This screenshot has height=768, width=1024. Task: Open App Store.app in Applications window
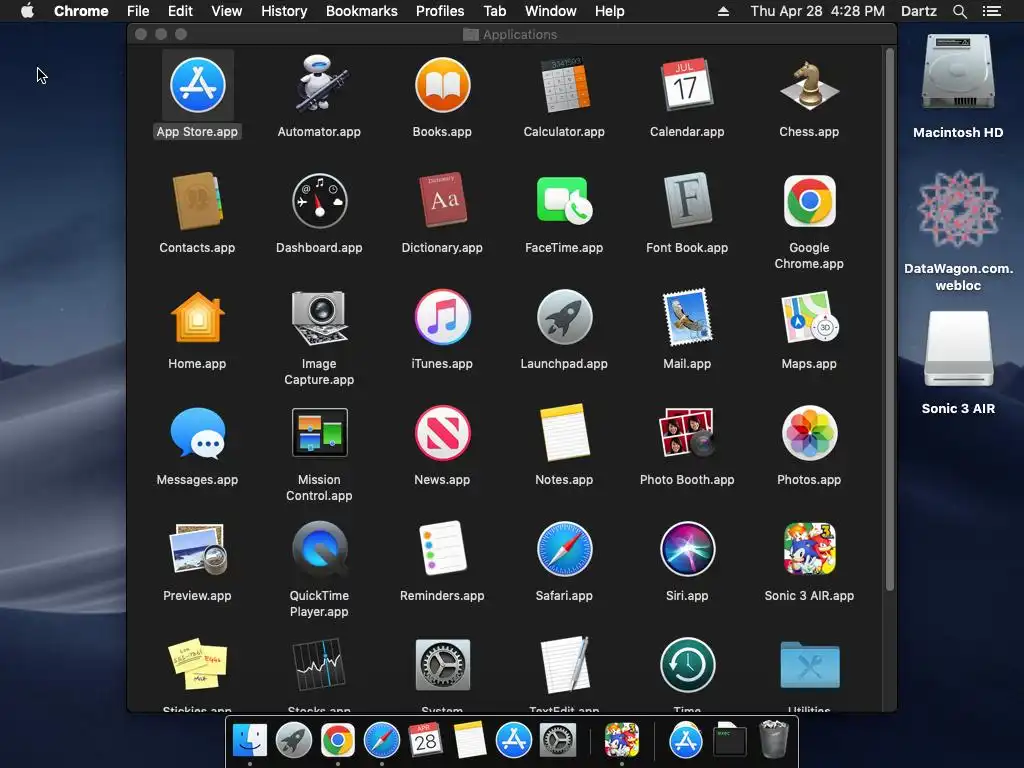coord(197,86)
